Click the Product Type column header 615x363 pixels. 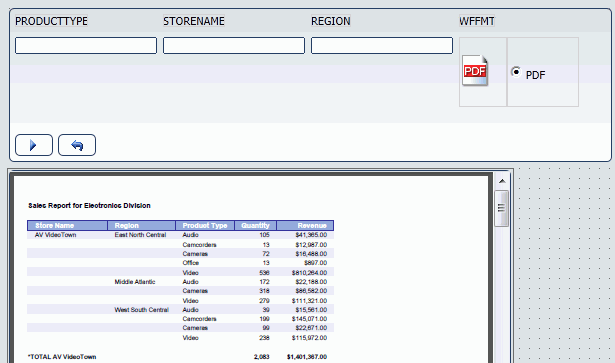[x=205, y=225]
